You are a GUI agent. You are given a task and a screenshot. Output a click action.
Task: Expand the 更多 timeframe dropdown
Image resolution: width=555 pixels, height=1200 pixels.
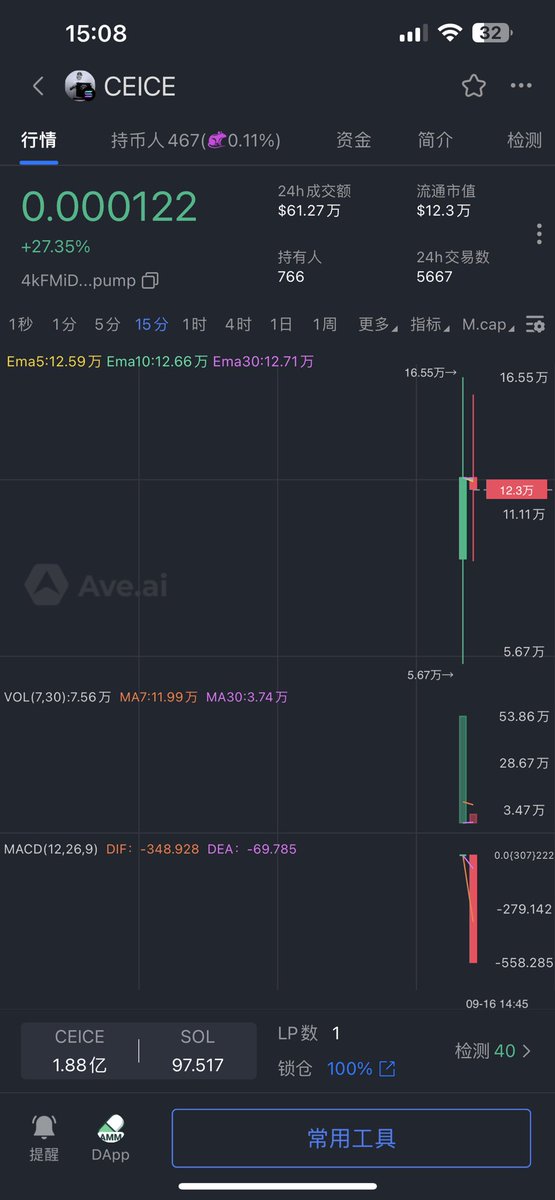(x=378, y=325)
